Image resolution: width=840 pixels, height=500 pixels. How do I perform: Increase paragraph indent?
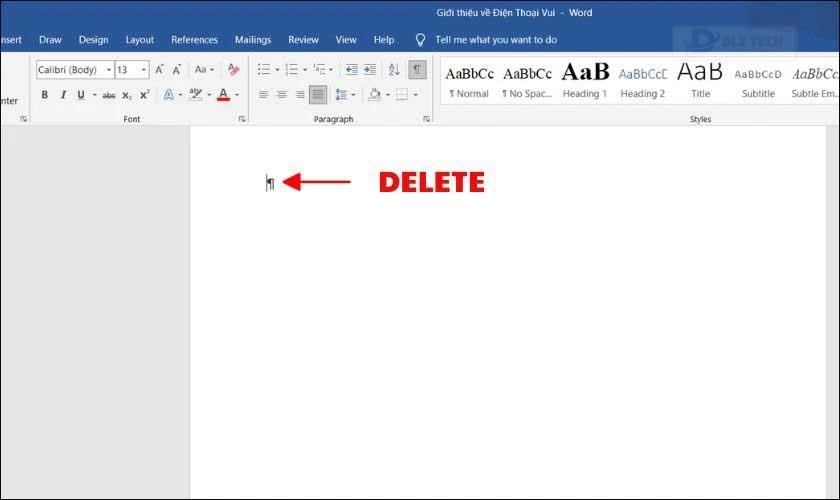point(370,69)
